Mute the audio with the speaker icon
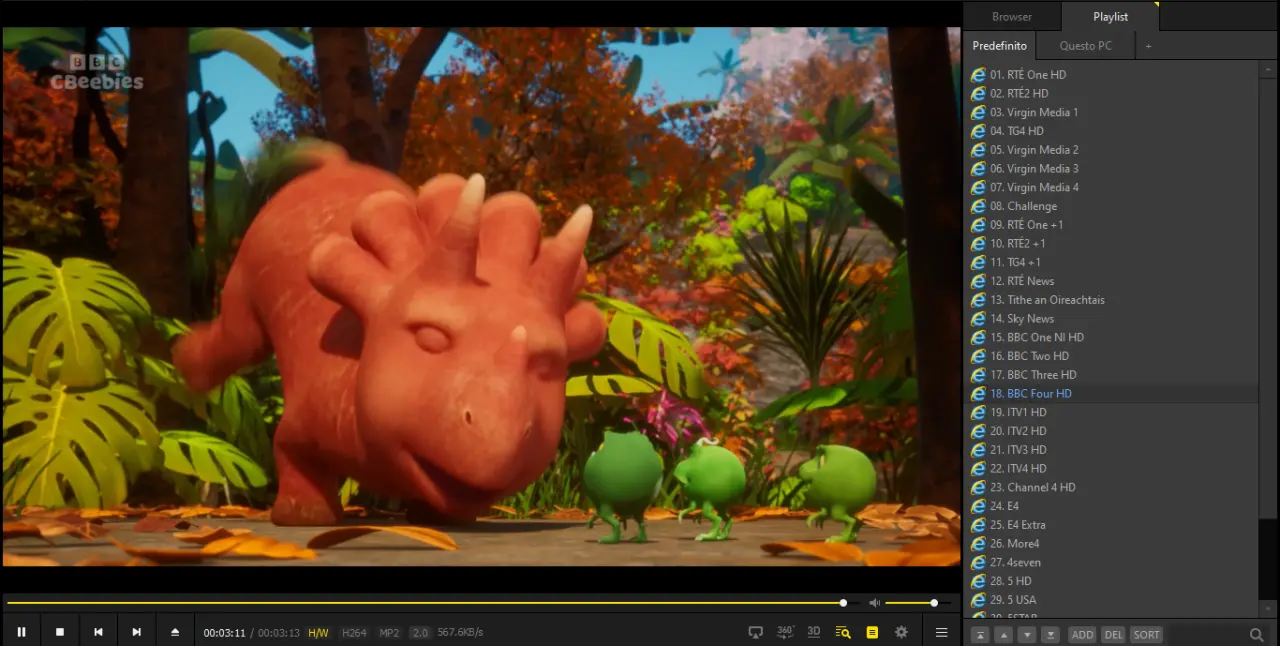The image size is (1280, 646). (x=874, y=603)
